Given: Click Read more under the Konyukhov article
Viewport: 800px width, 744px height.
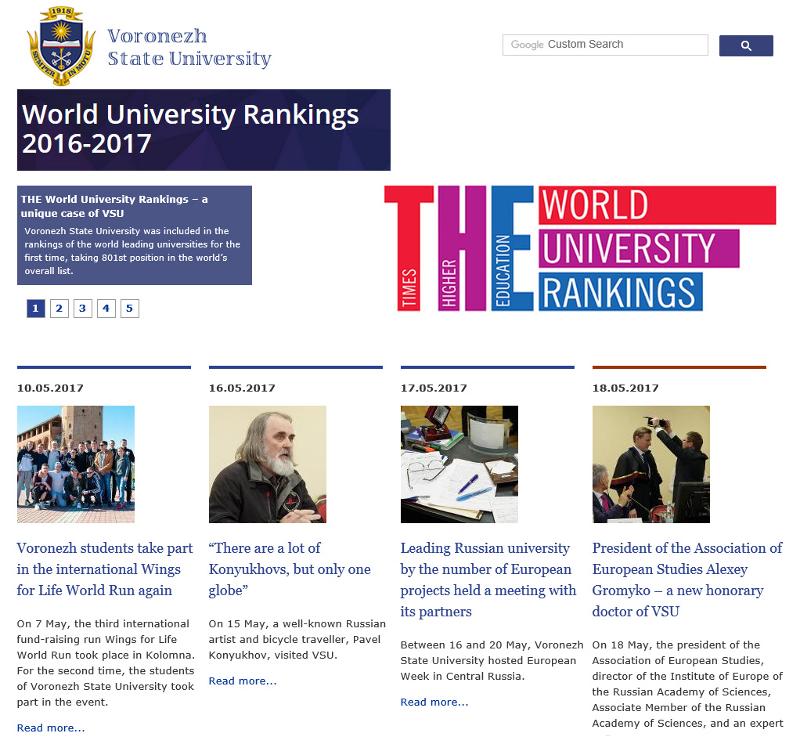Looking at the screenshot, I should (x=242, y=681).
